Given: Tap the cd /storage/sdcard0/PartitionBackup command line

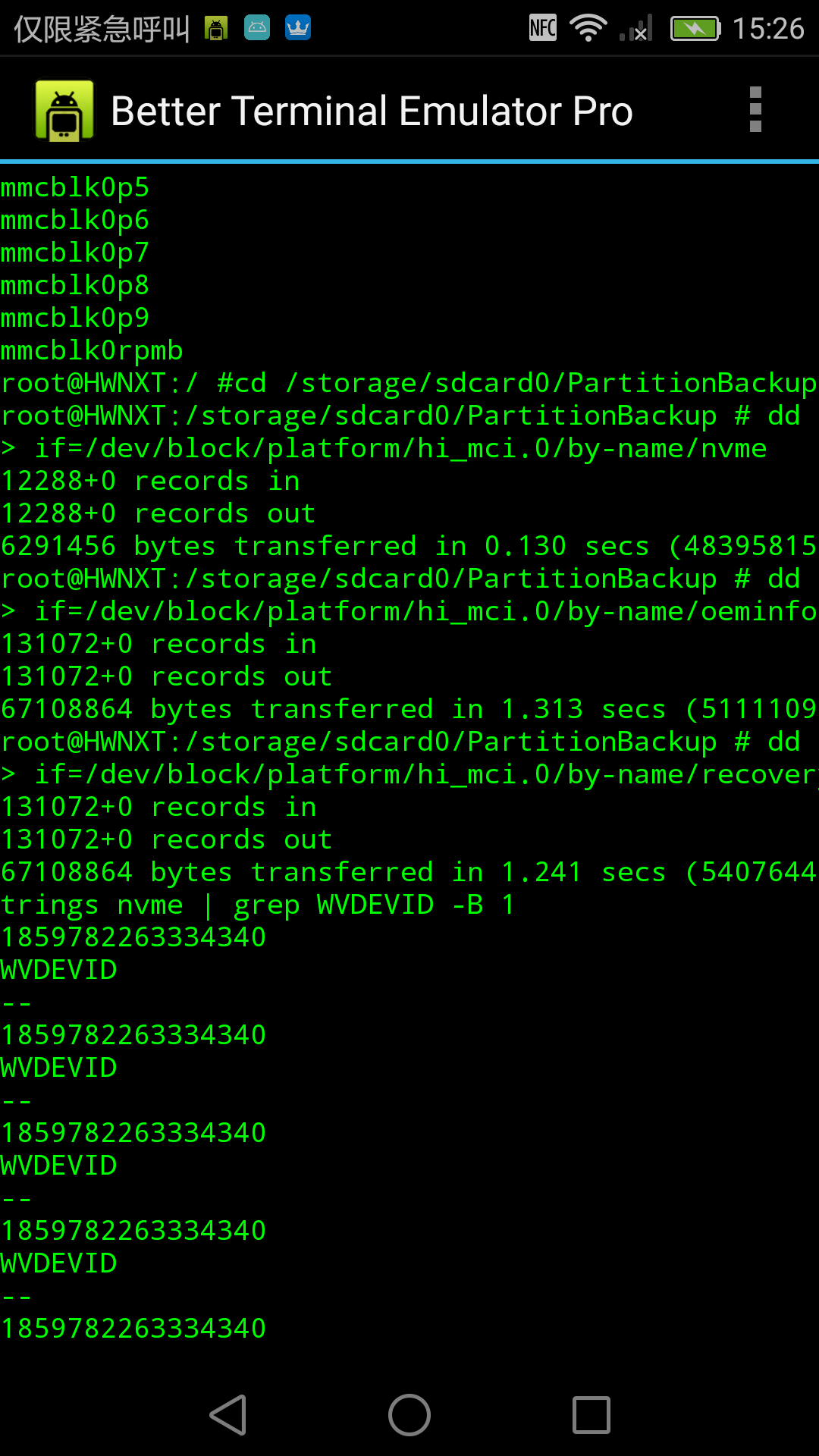Looking at the screenshot, I should tap(408, 383).
